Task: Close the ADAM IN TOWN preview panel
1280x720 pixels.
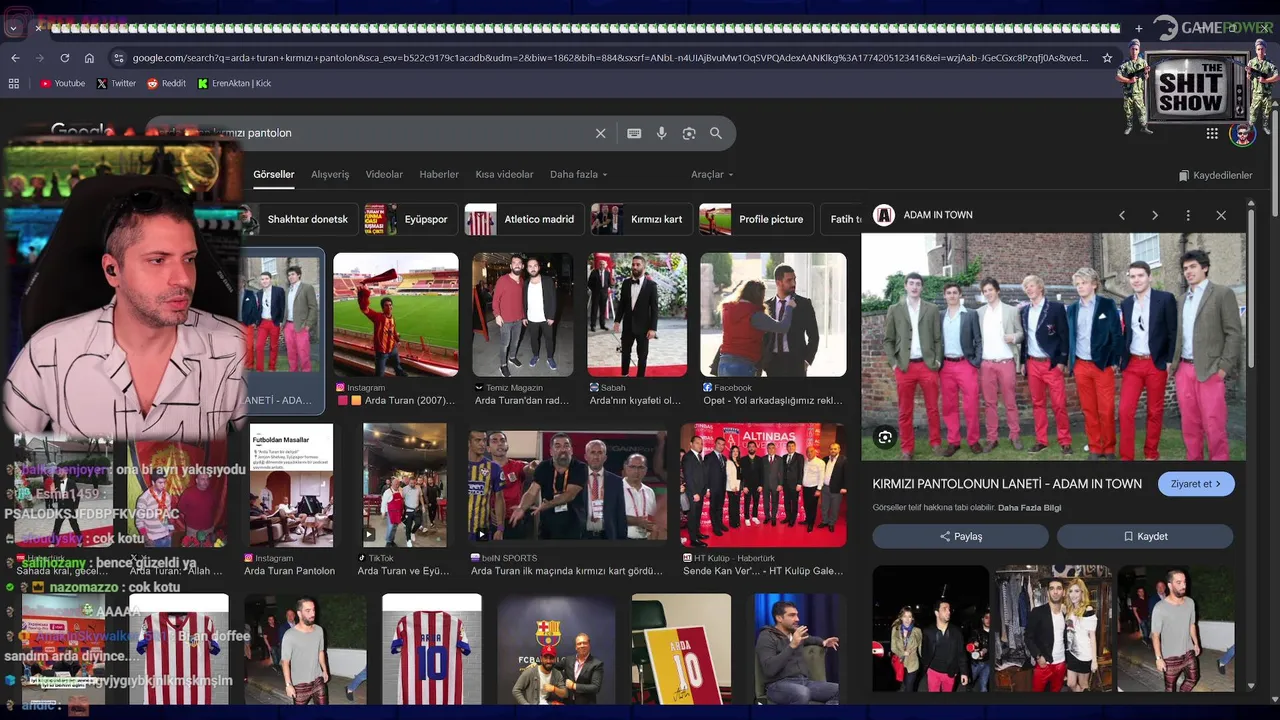Action: click(x=1221, y=215)
